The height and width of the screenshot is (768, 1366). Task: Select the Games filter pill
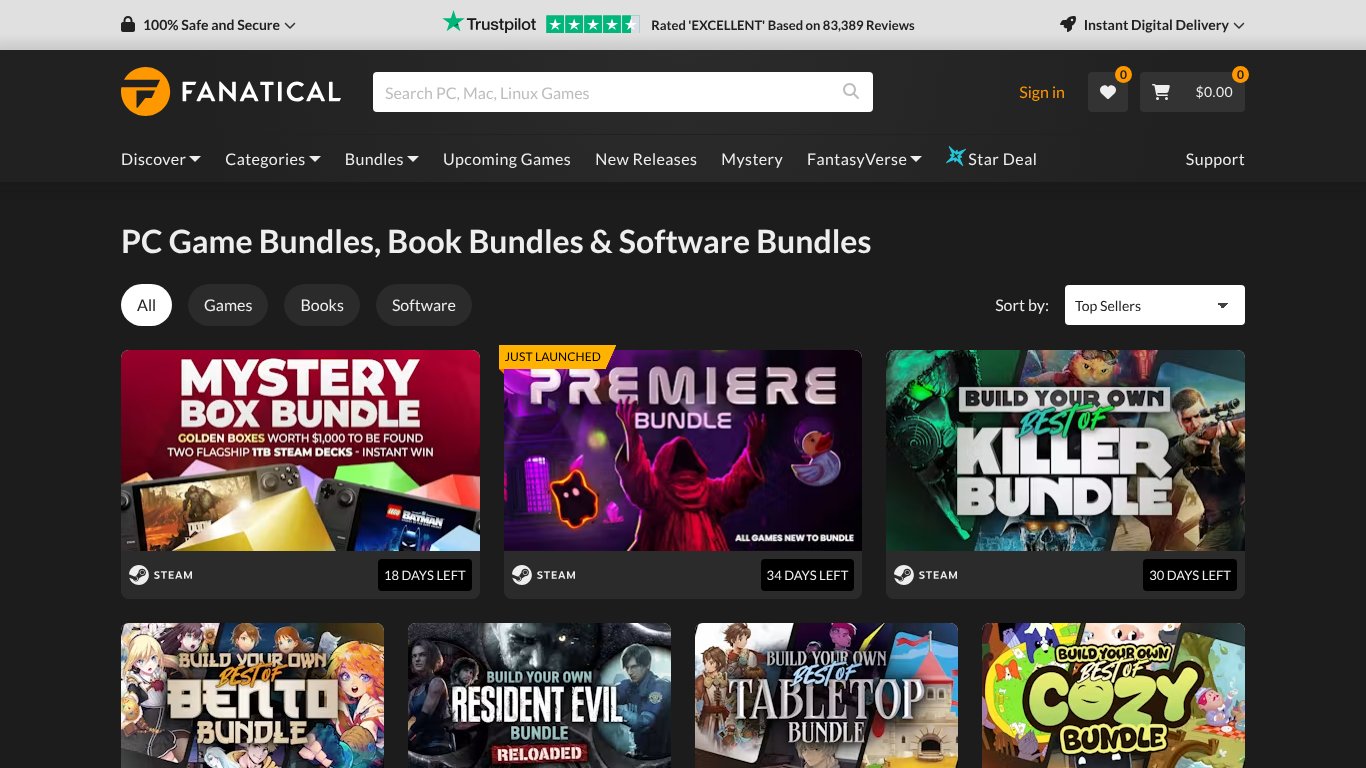click(228, 305)
